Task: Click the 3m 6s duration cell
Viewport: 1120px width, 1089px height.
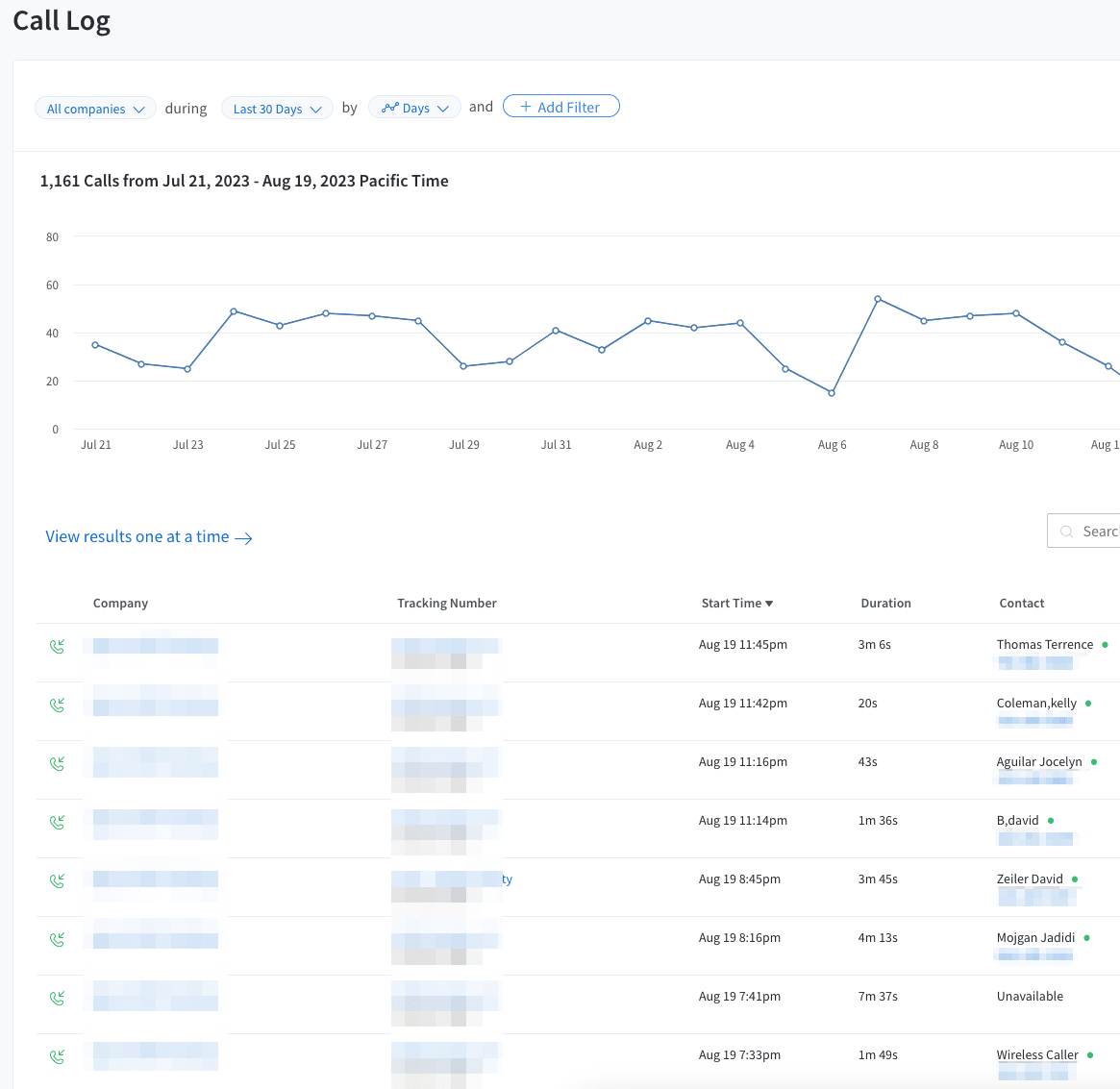Action: click(874, 644)
